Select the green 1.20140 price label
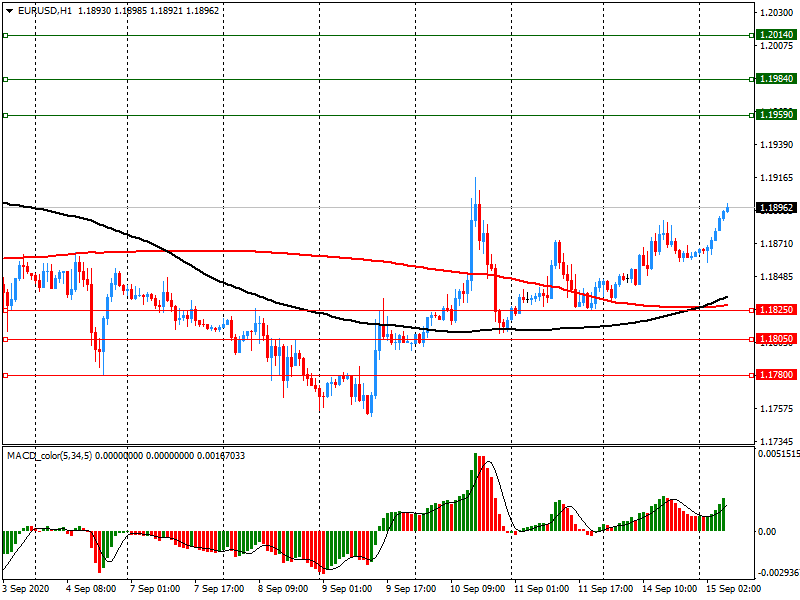This screenshot has height=600, width=800. point(776,35)
